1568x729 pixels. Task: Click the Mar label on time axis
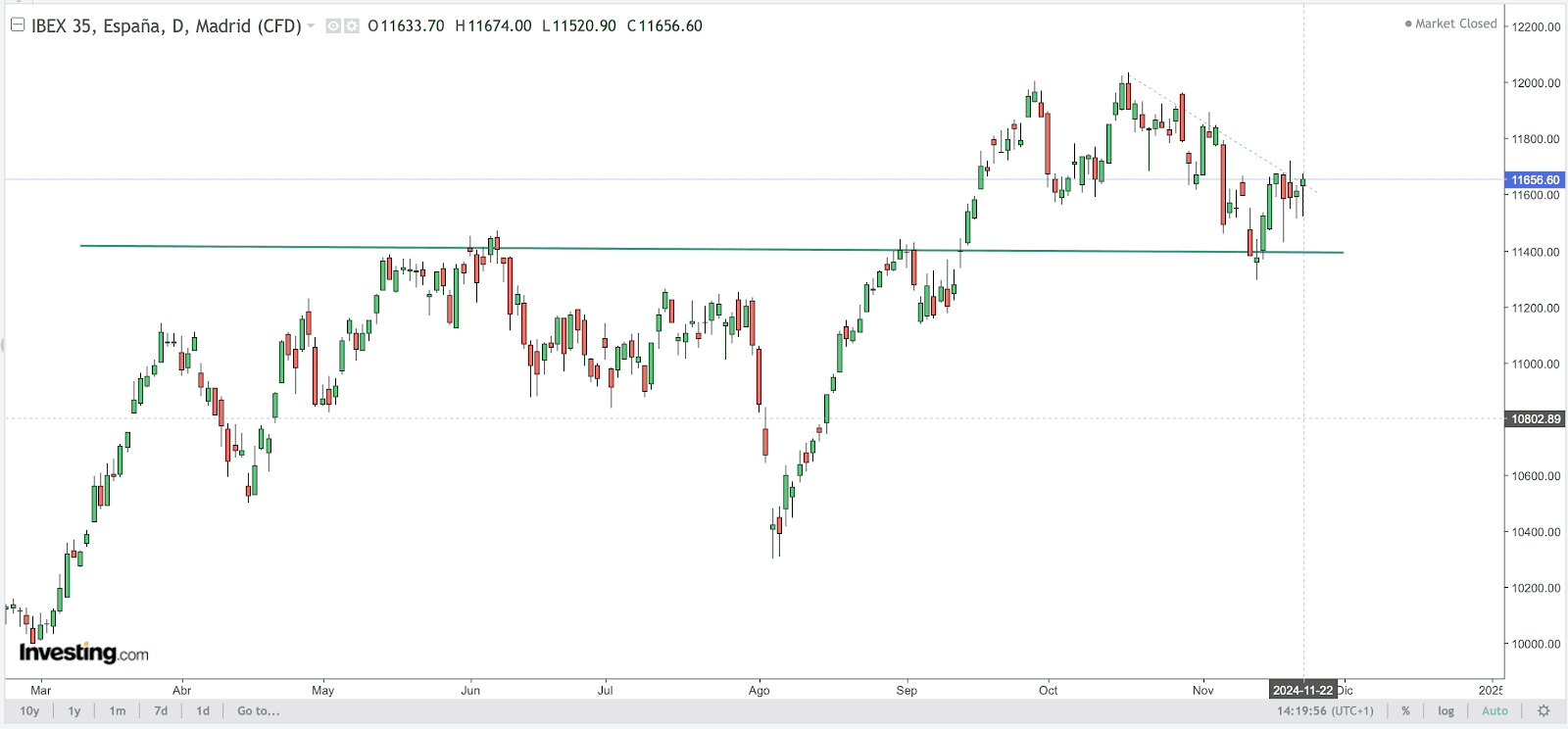pos(40,691)
